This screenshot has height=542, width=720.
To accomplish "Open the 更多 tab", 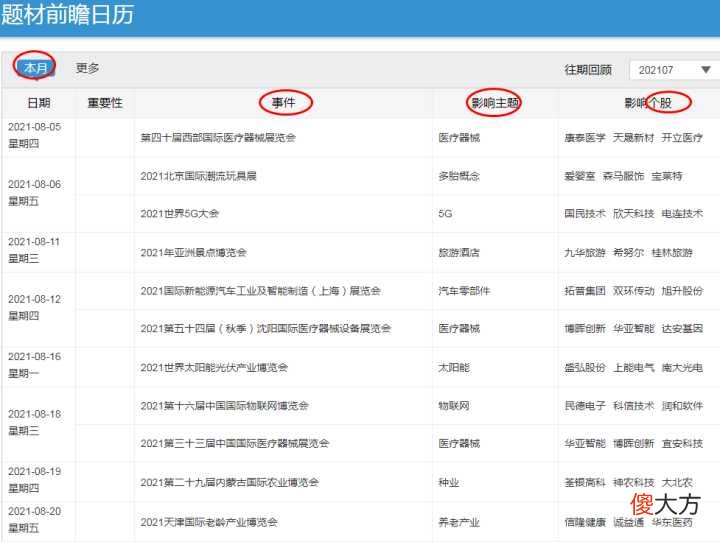I will pos(87,68).
